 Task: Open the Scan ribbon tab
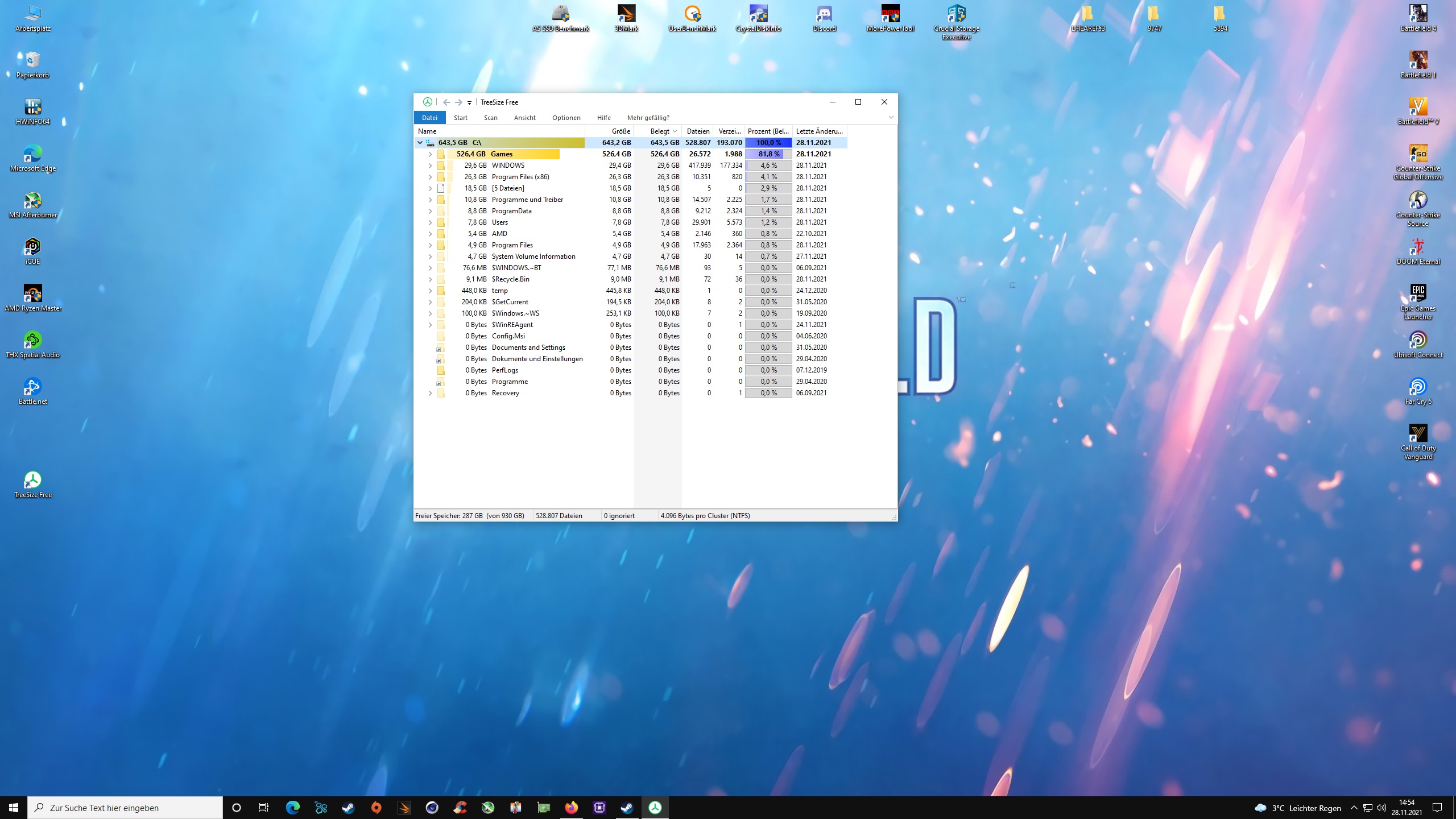tap(490, 118)
